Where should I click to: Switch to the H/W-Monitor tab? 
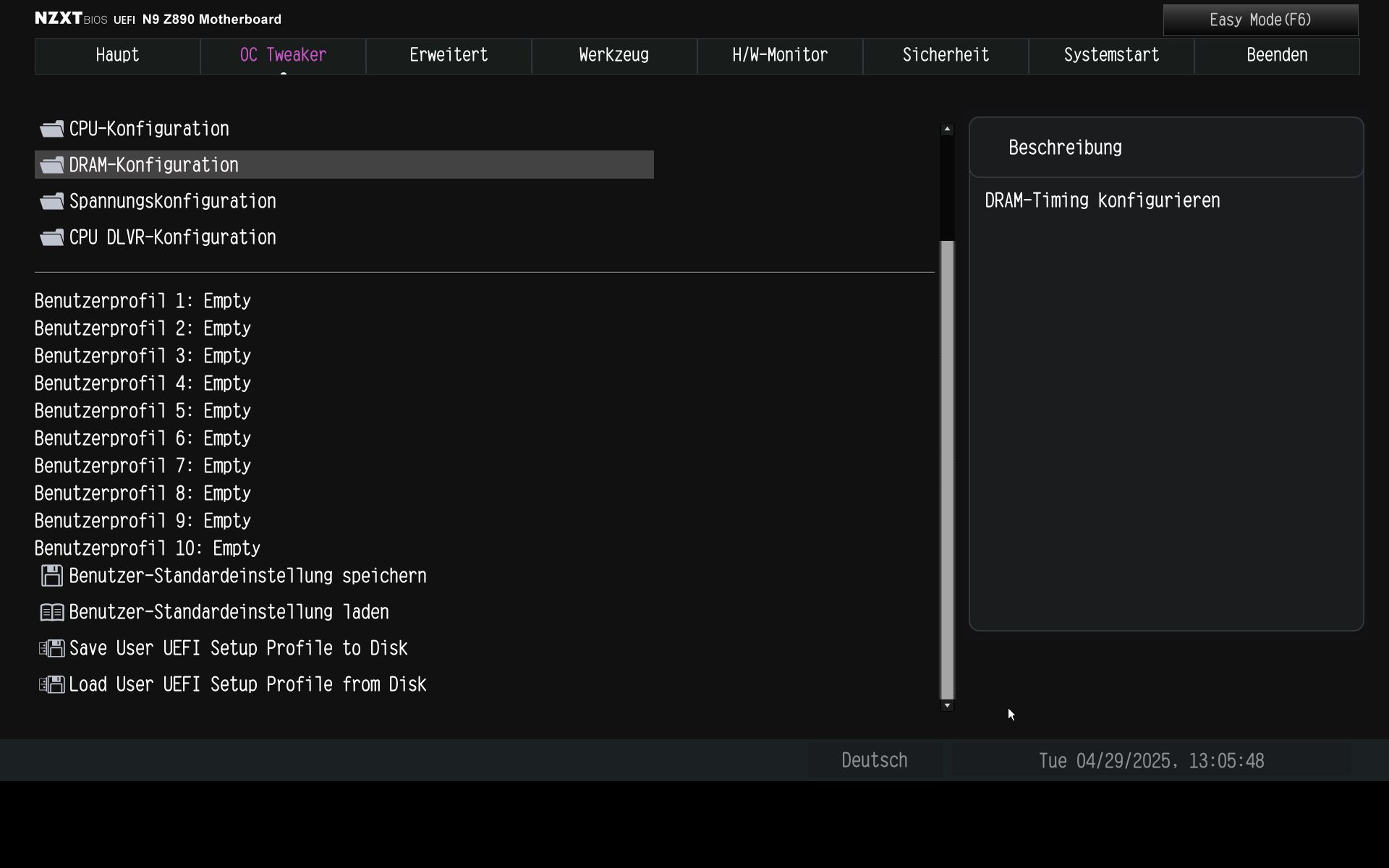pos(780,56)
